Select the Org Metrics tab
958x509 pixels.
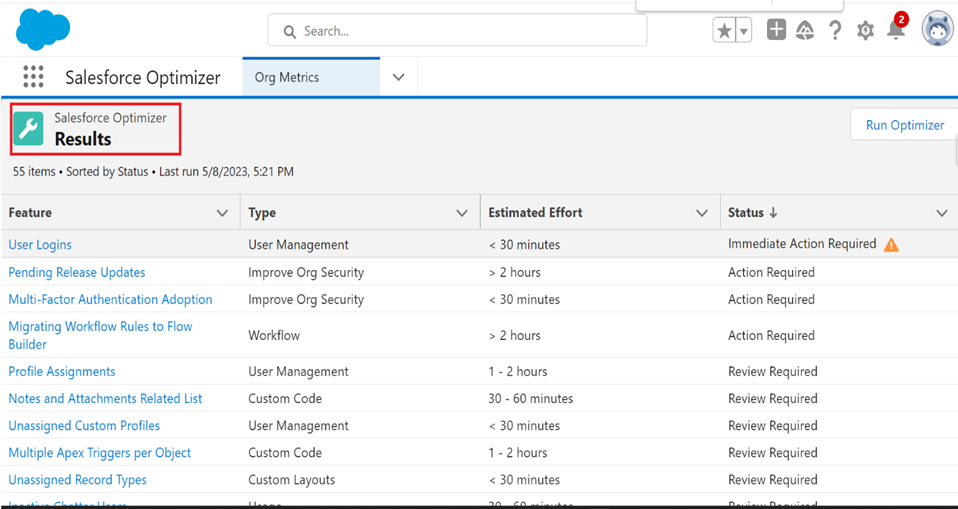click(x=311, y=78)
